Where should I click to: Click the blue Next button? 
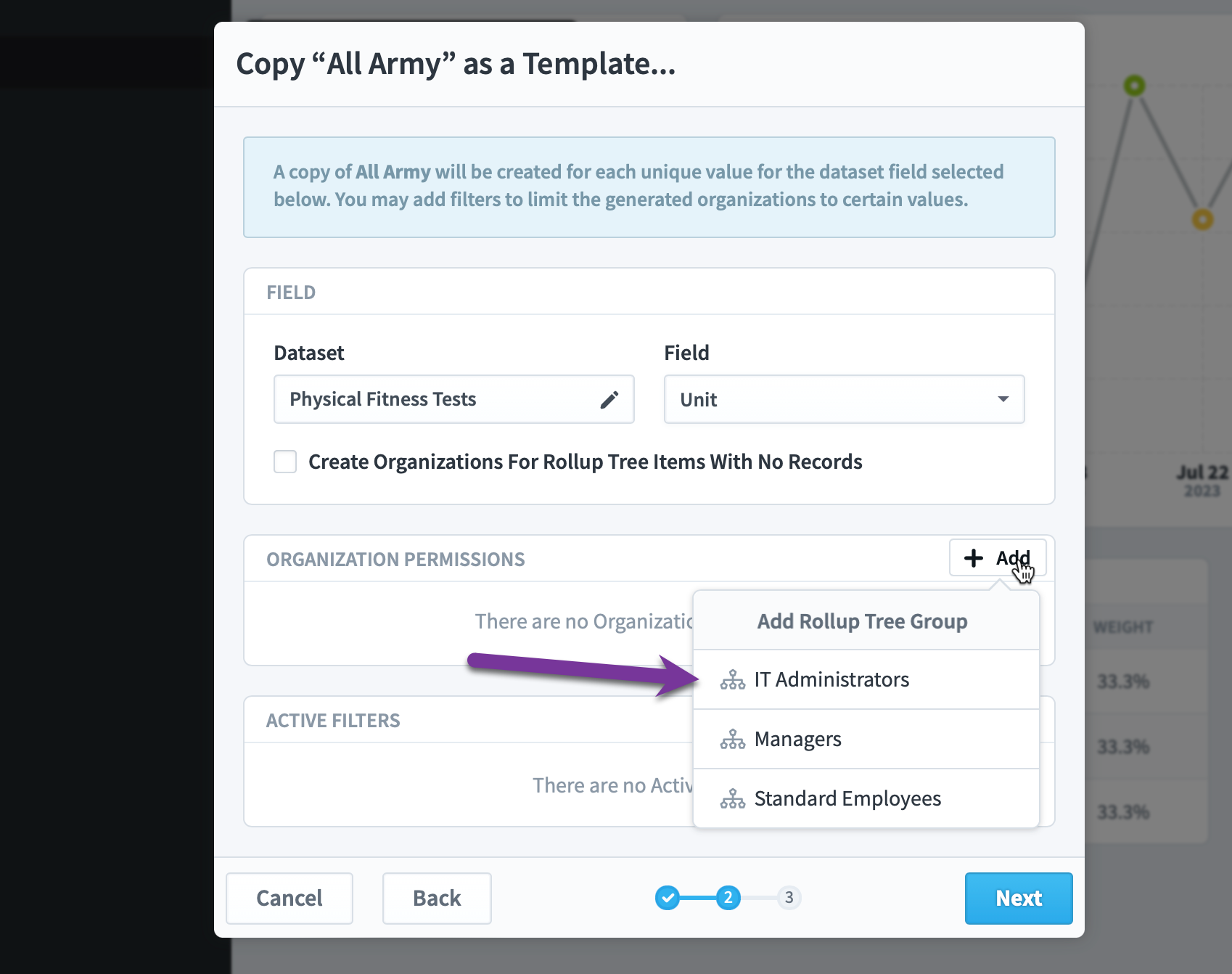pos(1019,899)
